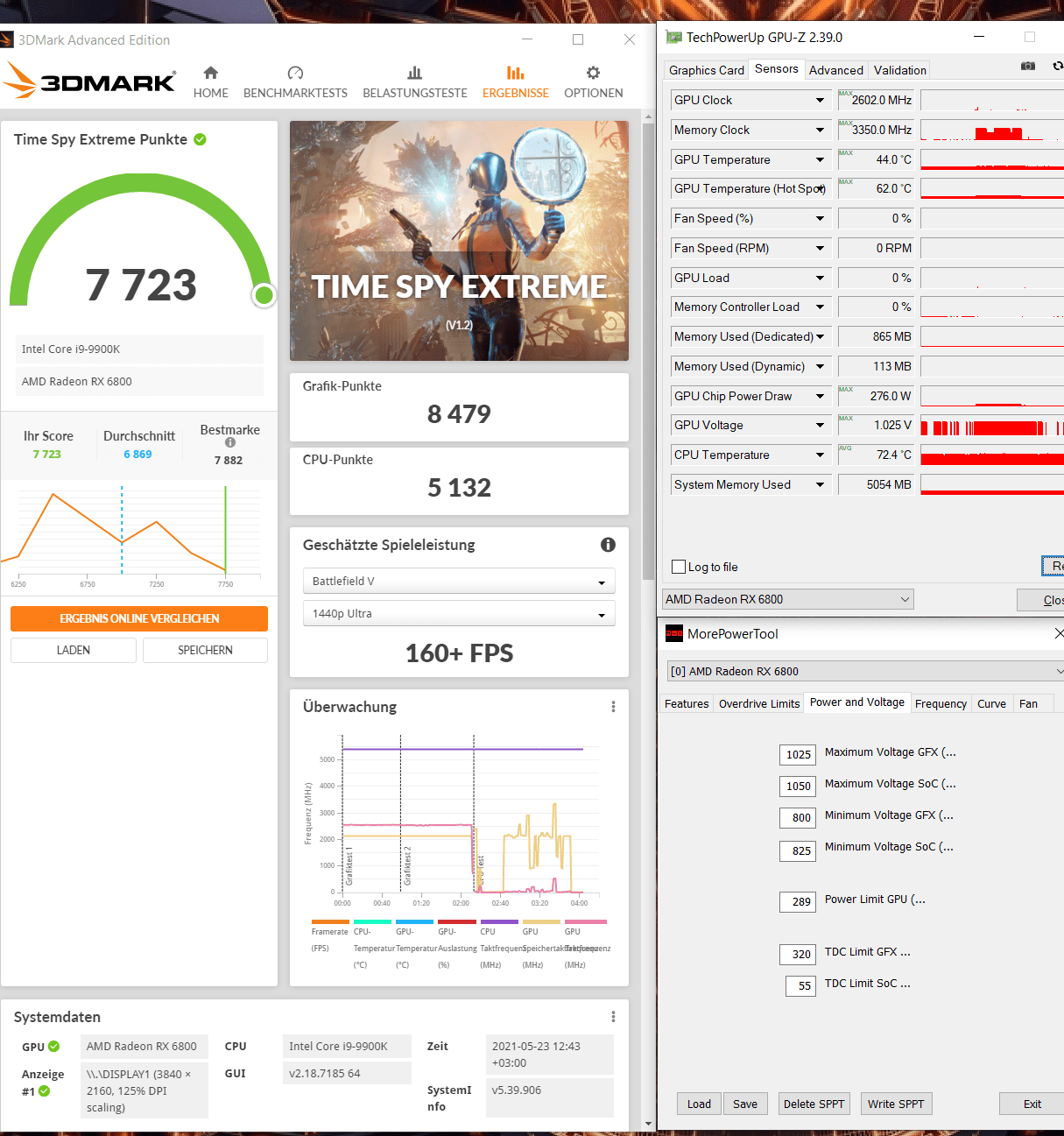The image size is (1064, 1136).
Task: Click the Grafik-Punkte value 8 479
Action: 459,414
